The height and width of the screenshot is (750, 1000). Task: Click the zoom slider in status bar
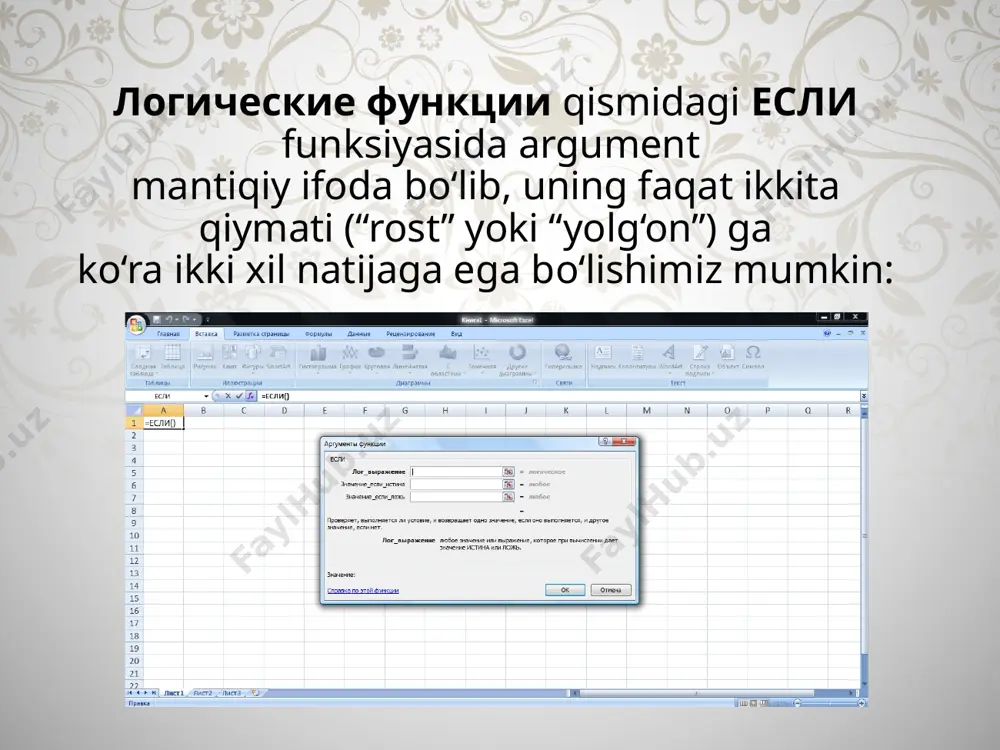tap(829, 703)
